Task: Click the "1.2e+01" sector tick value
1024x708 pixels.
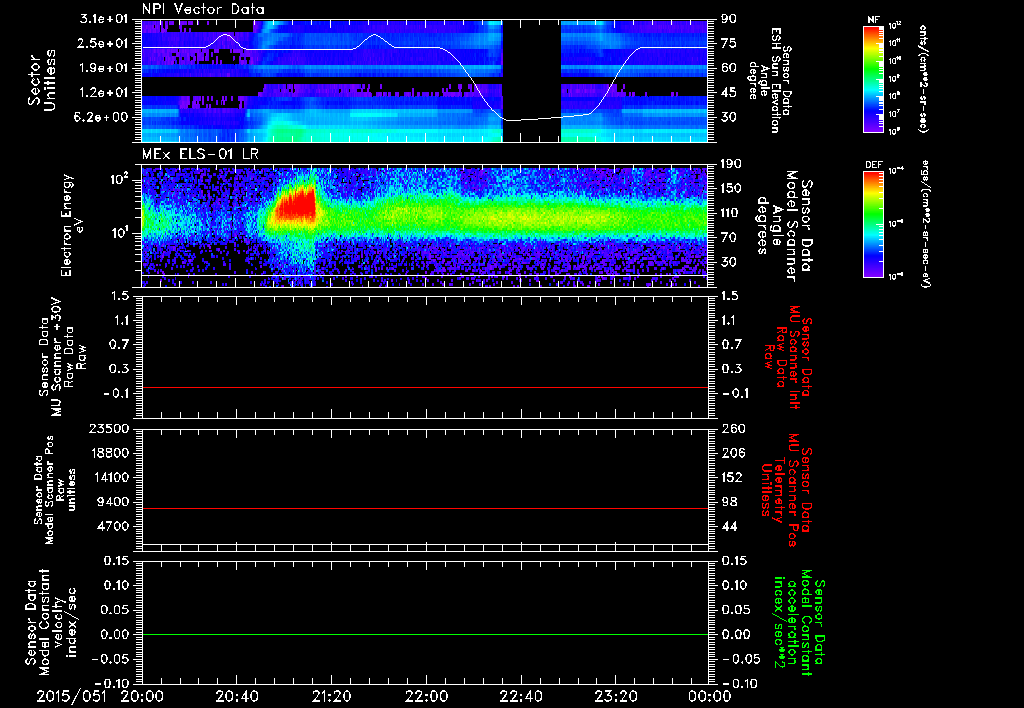Action: pos(104,93)
